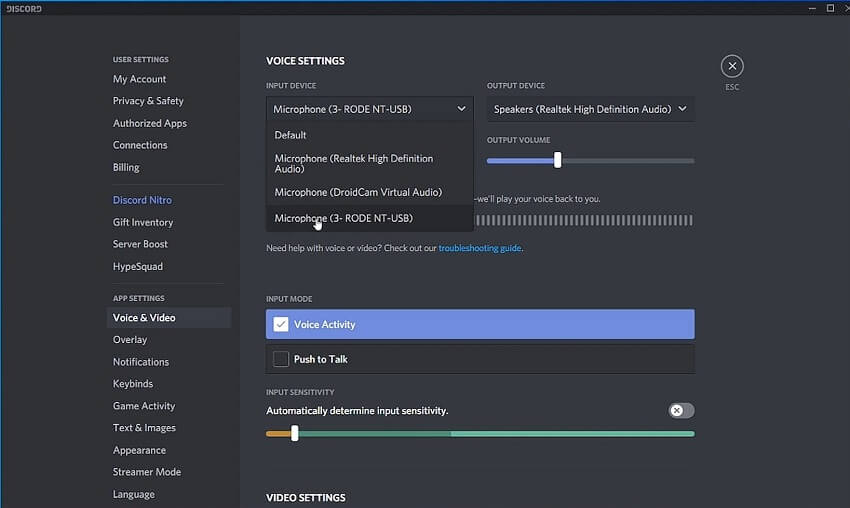This screenshot has width=850, height=508.
Task: Select Microphone (DroidCam Virtual Audio) option
Action: (x=369, y=192)
